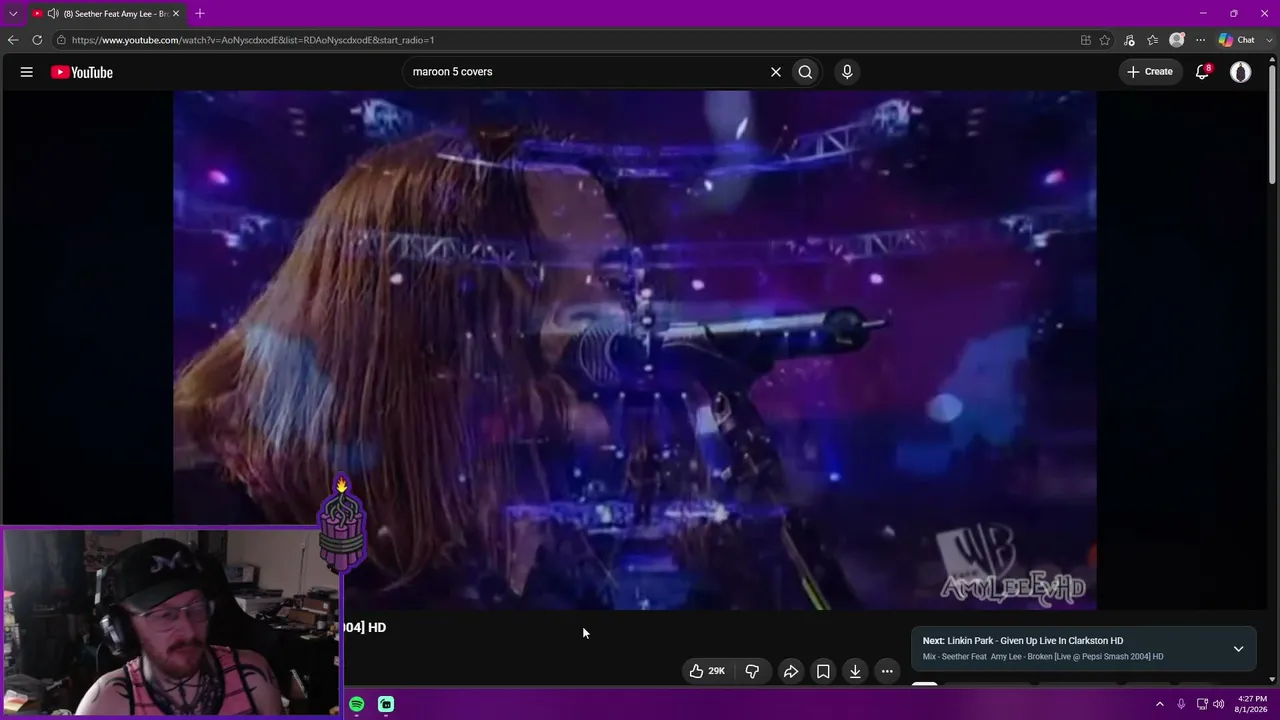Open browser settings and more menu

1200,40
